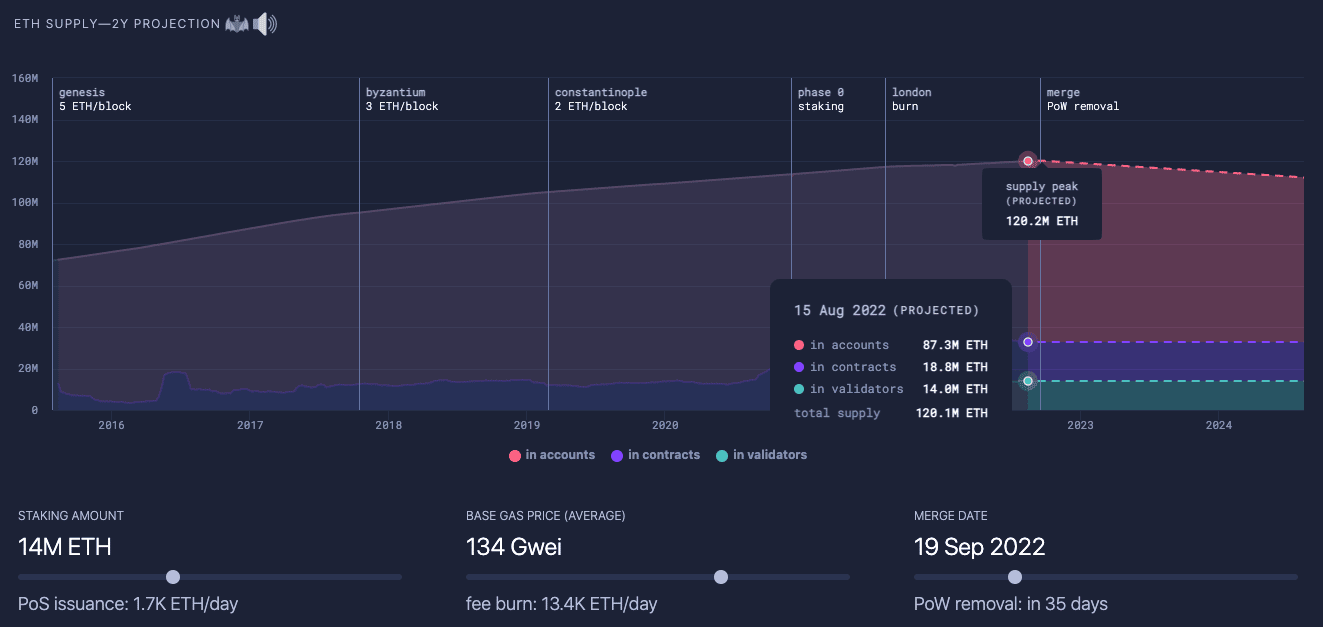The image size is (1323, 627).
Task: Click the pink supply peak marker dot
Action: 1027,161
